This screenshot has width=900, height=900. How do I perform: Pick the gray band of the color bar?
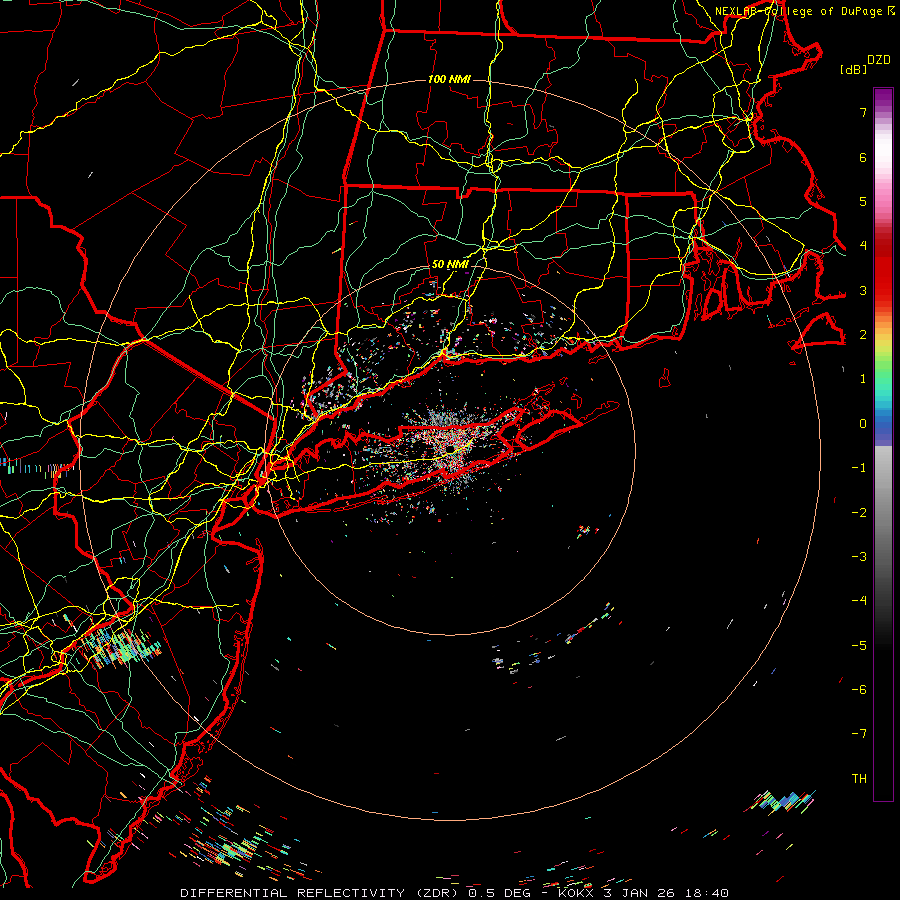(883, 517)
